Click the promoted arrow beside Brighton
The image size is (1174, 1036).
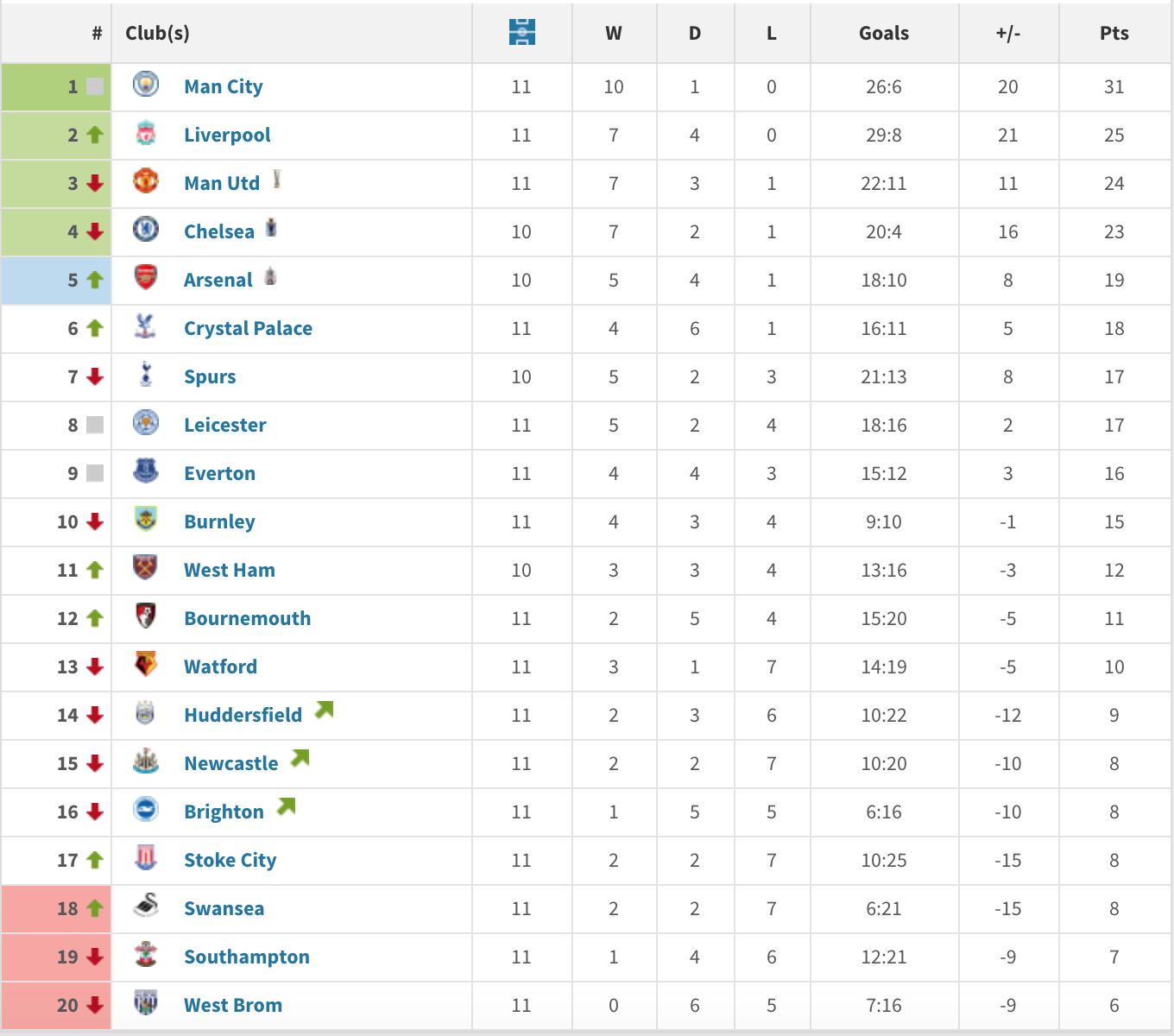point(286,807)
